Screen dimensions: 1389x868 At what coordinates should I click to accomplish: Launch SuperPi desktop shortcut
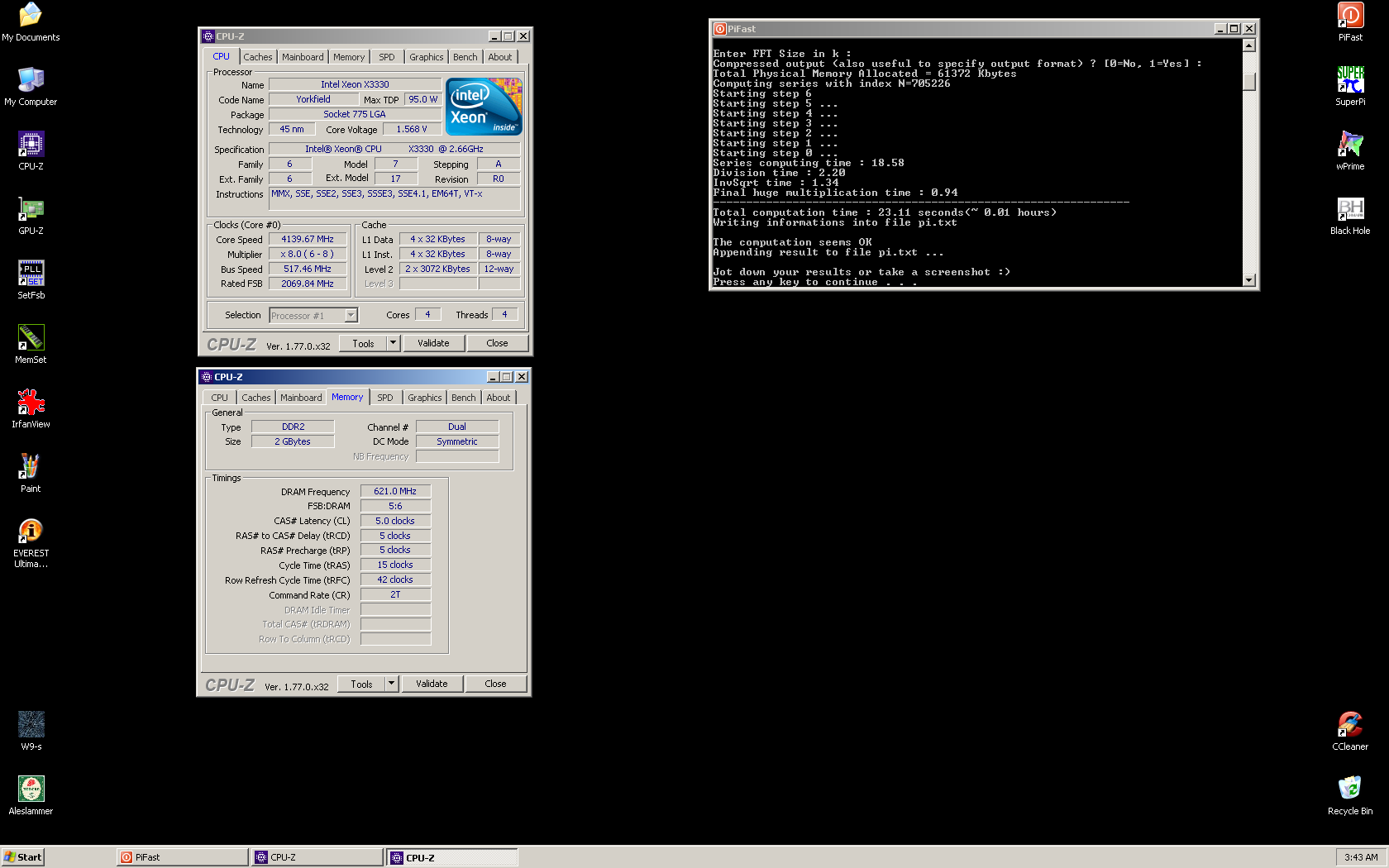point(1350,86)
